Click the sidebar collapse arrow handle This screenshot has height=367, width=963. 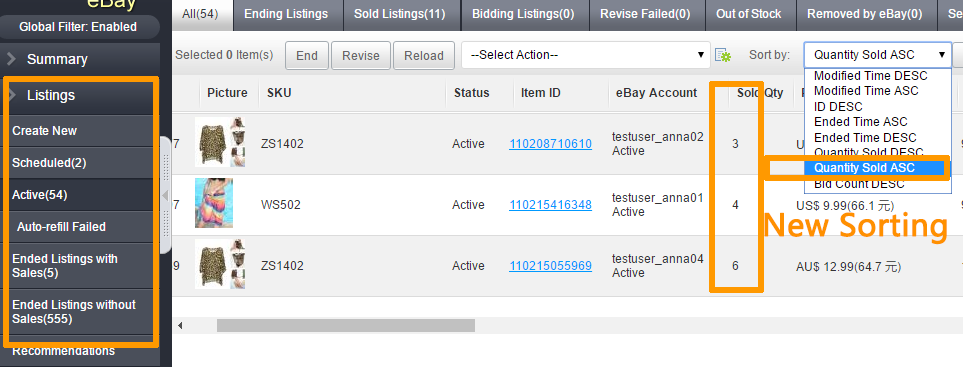pyautogui.click(x=165, y=195)
